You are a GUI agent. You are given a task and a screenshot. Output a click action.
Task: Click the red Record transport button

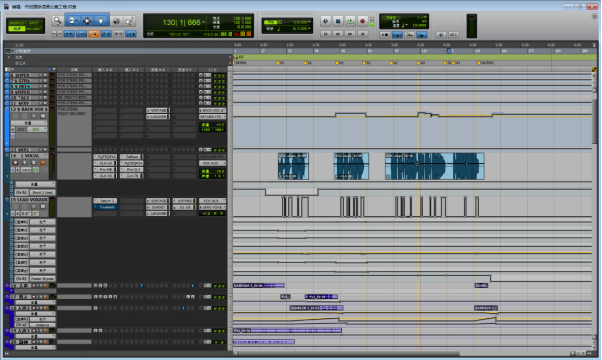click(x=362, y=21)
